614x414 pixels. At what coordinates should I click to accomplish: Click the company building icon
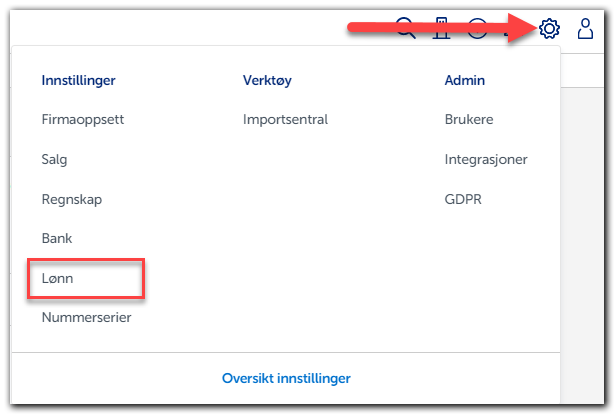440,28
